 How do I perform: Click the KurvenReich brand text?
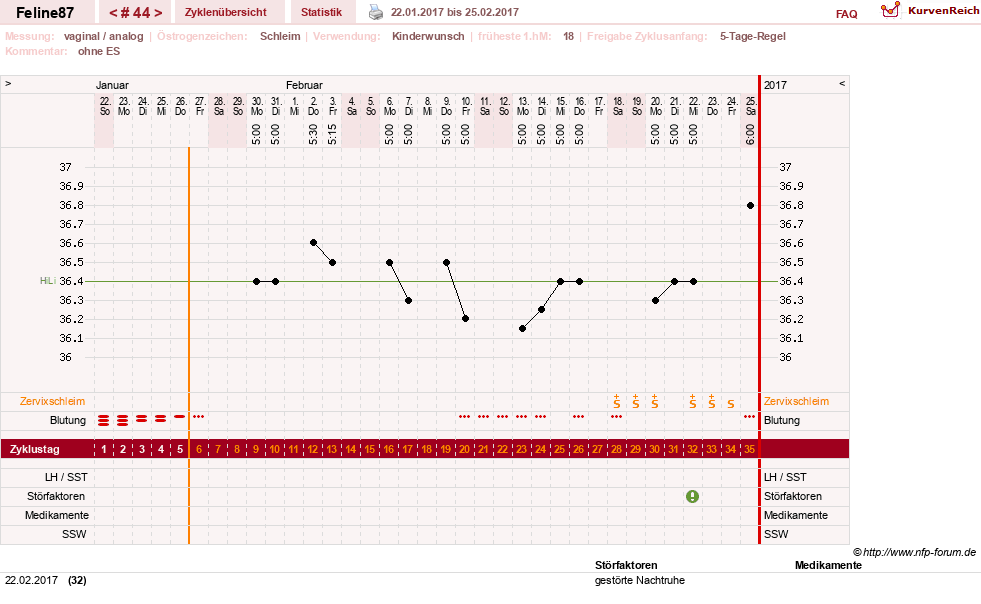point(943,11)
